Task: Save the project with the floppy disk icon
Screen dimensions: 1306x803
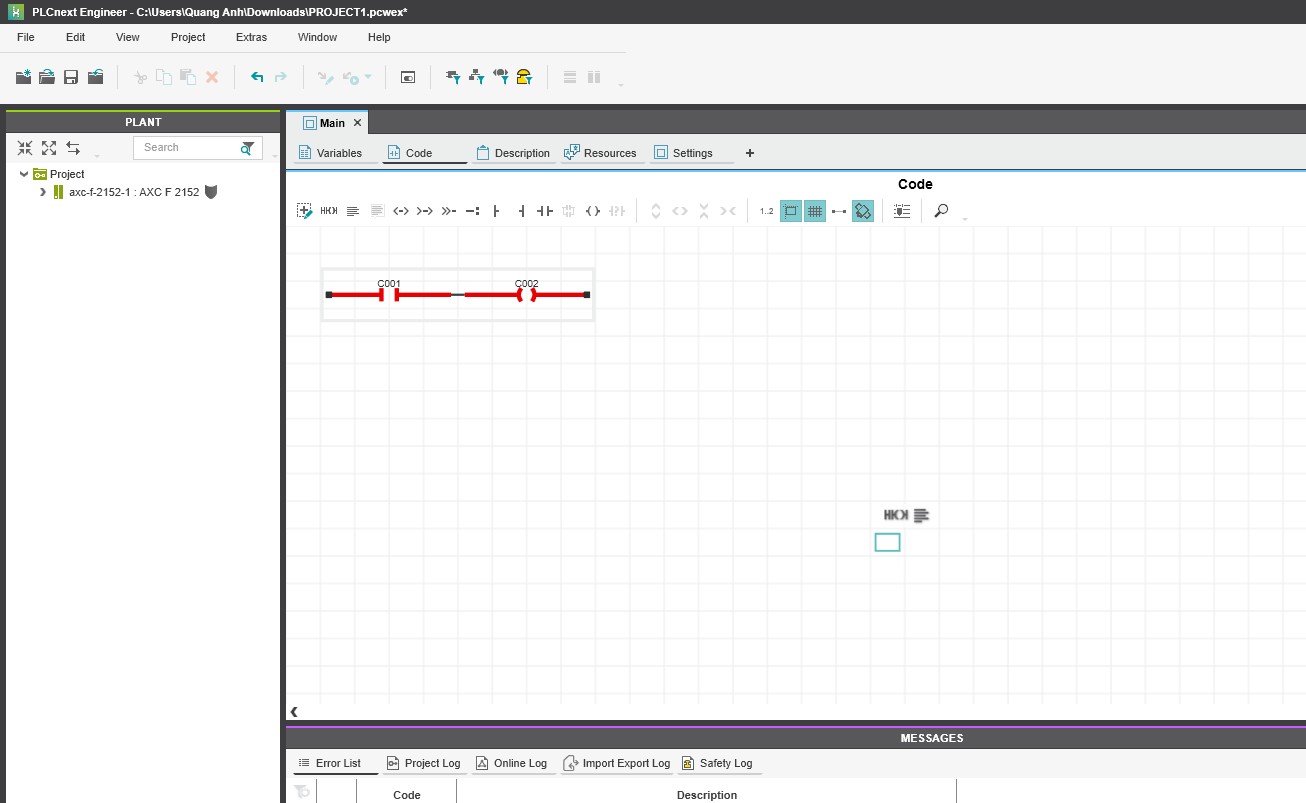Action: click(71, 77)
